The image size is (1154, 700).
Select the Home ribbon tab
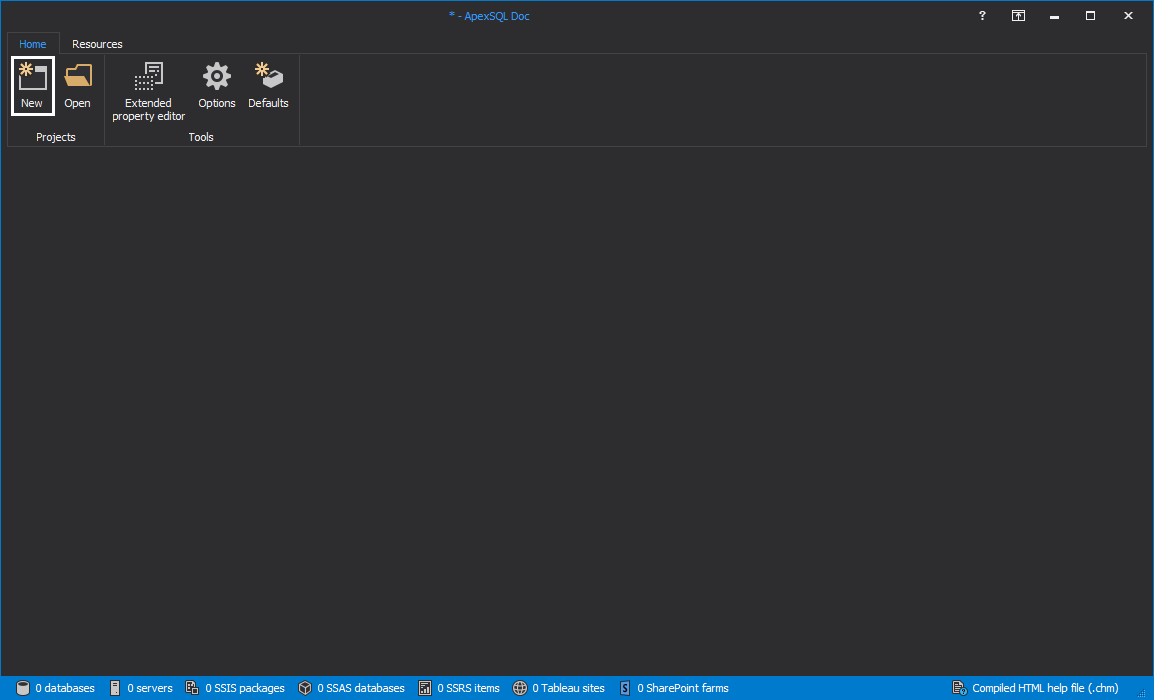pos(32,43)
